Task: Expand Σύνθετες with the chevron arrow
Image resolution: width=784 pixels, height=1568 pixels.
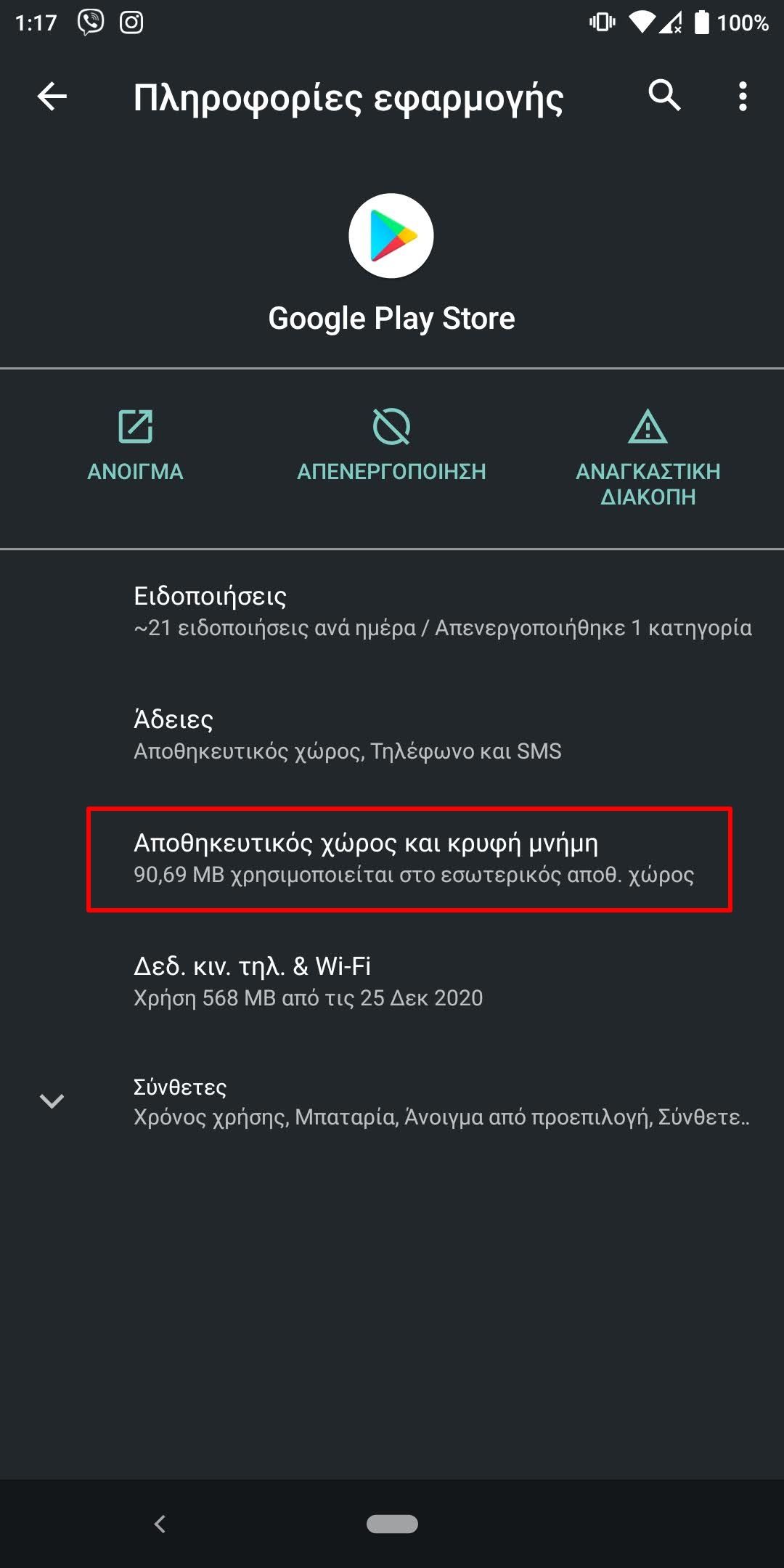Action: click(x=52, y=1101)
